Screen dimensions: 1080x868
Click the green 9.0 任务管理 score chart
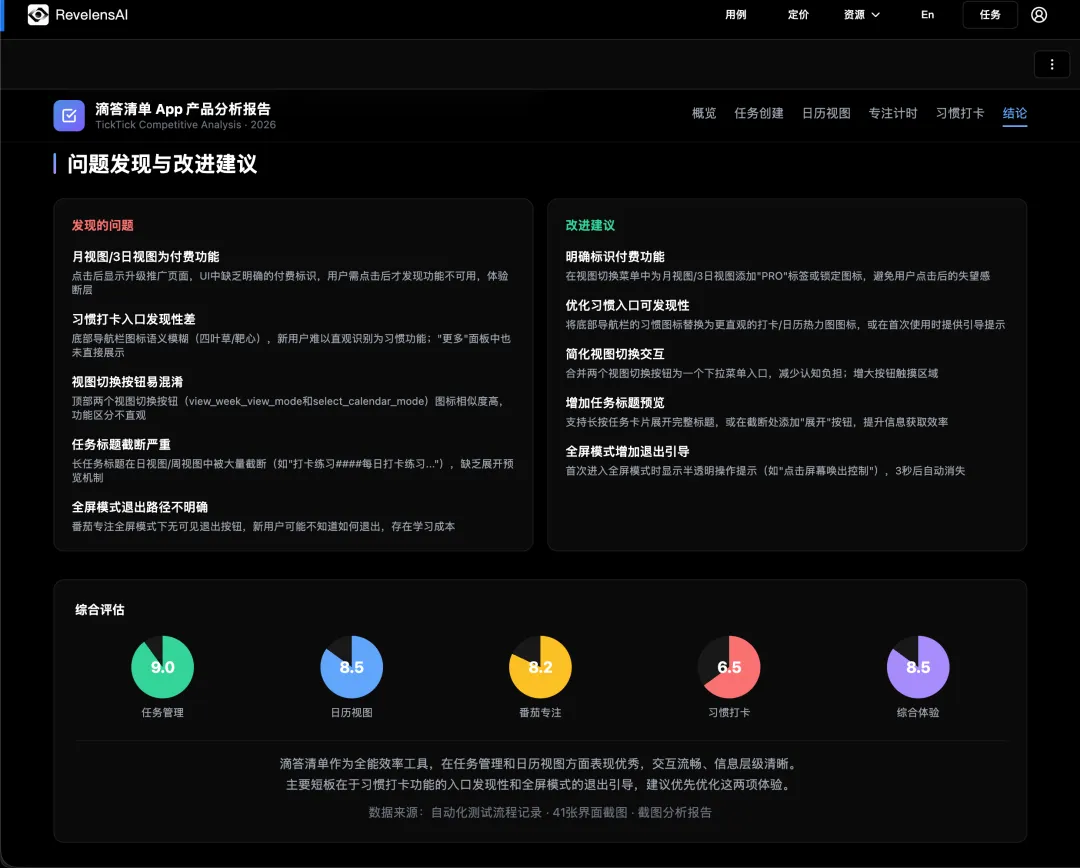(163, 667)
